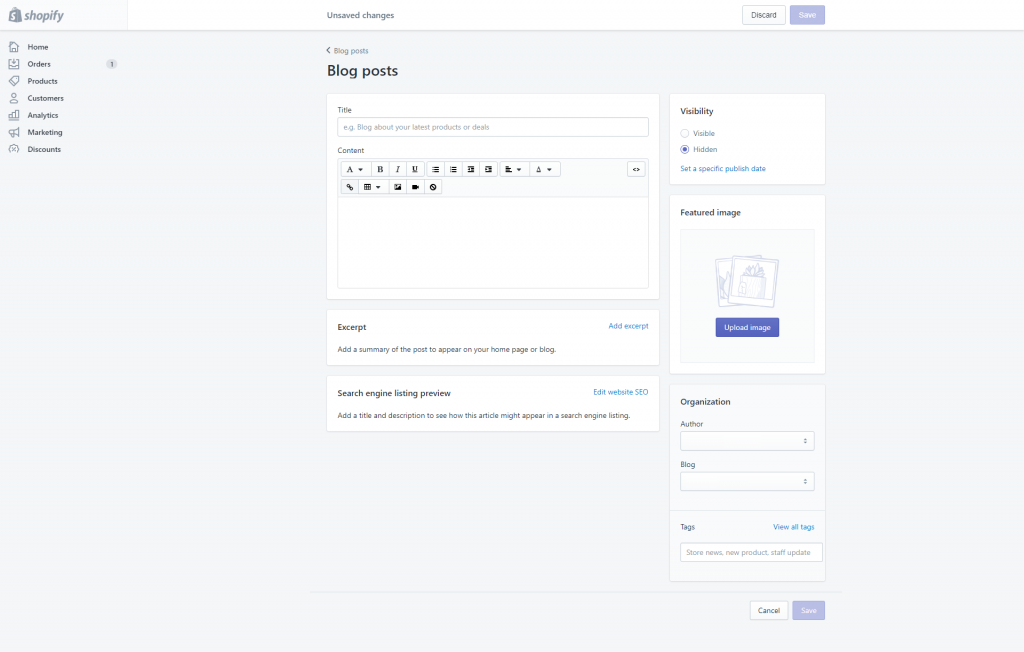Insert a bulleted list
The width and height of the screenshot is (1024, 652).
coord(435,170)
